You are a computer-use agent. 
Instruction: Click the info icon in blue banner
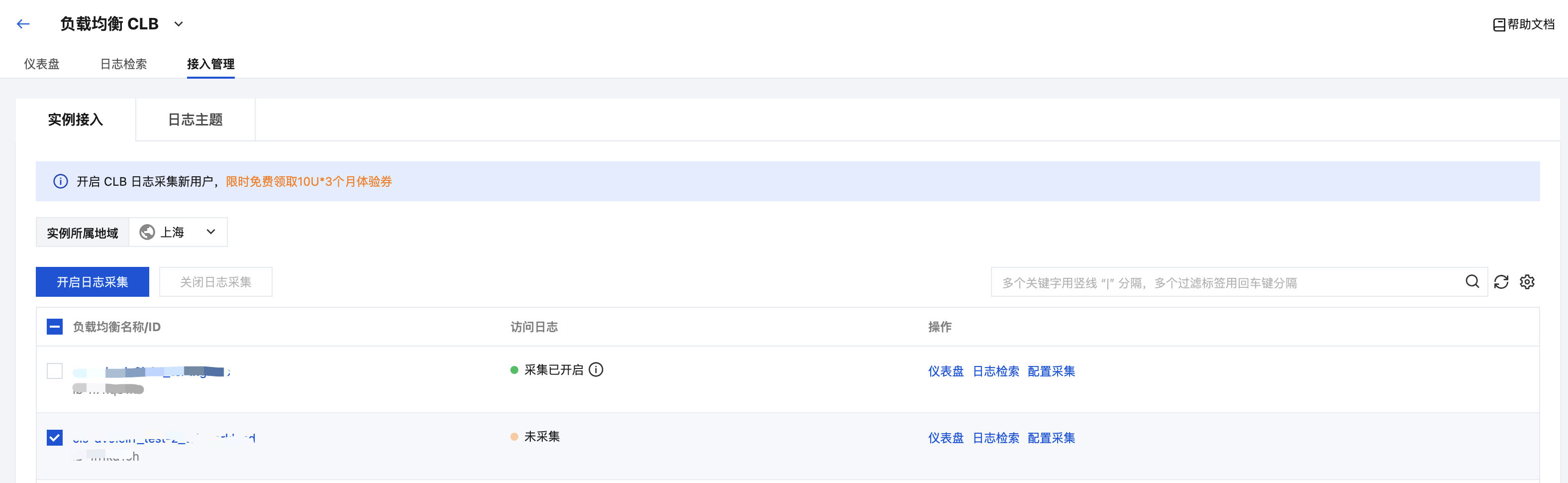pos(60,182)
